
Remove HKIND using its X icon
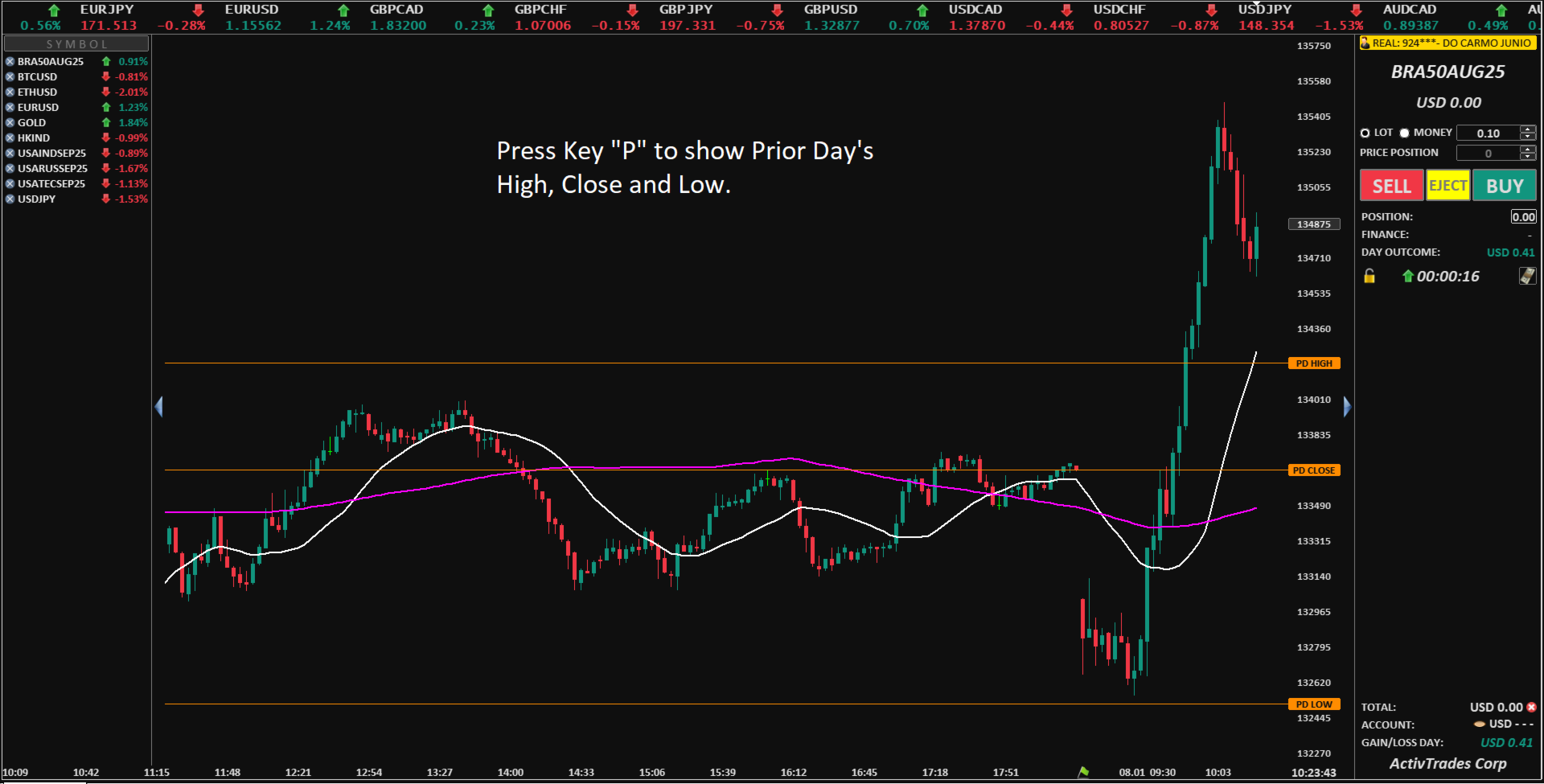point(10,138)
